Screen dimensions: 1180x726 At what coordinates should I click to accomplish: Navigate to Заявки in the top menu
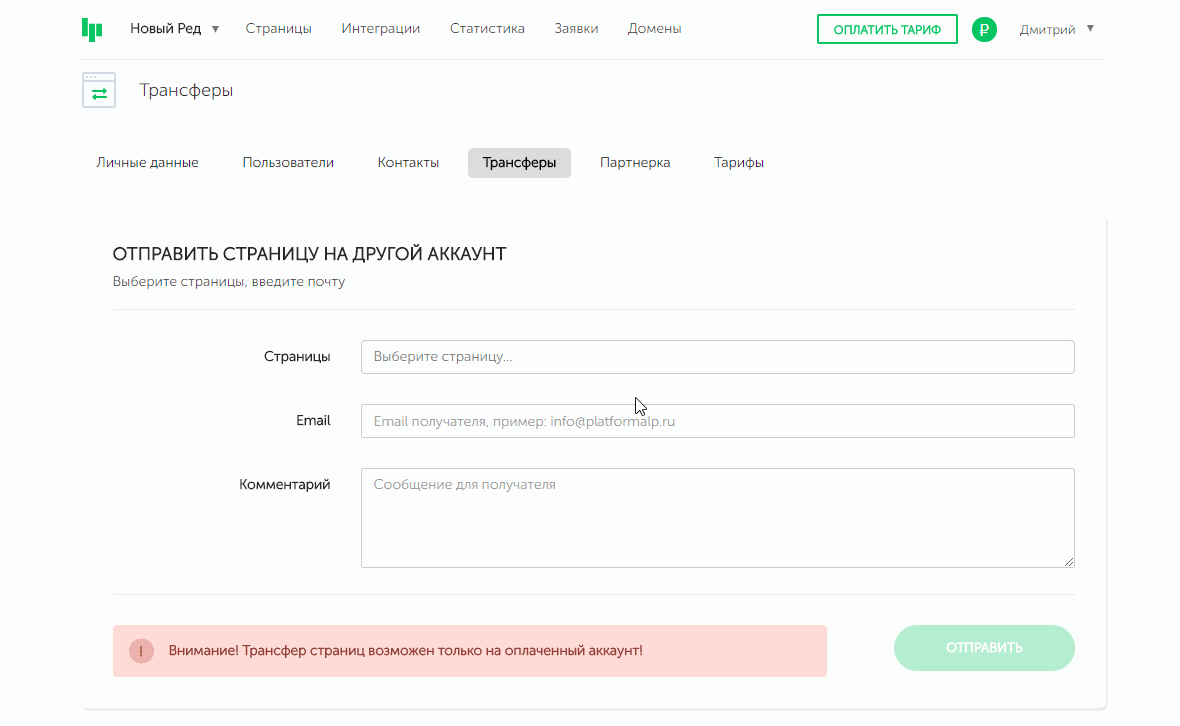coord(576,29)
